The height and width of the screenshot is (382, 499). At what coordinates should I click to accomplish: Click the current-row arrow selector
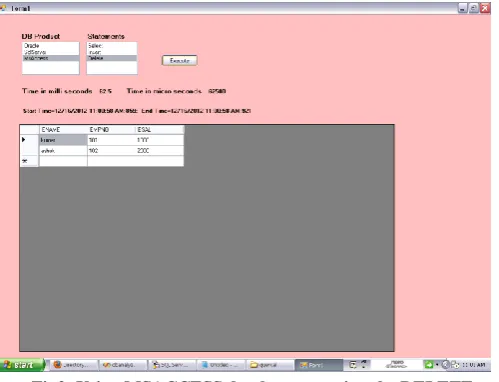point(29,140)
